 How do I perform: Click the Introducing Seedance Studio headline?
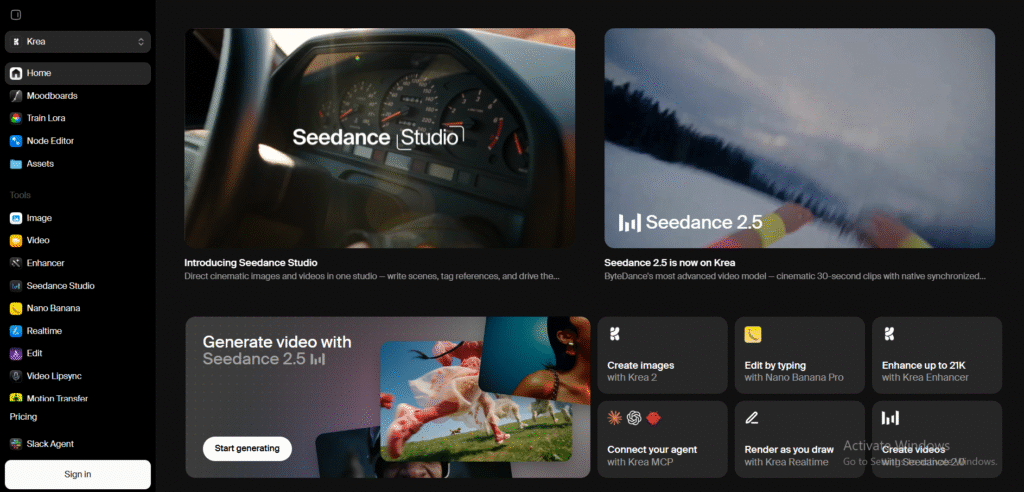point(251,263)
